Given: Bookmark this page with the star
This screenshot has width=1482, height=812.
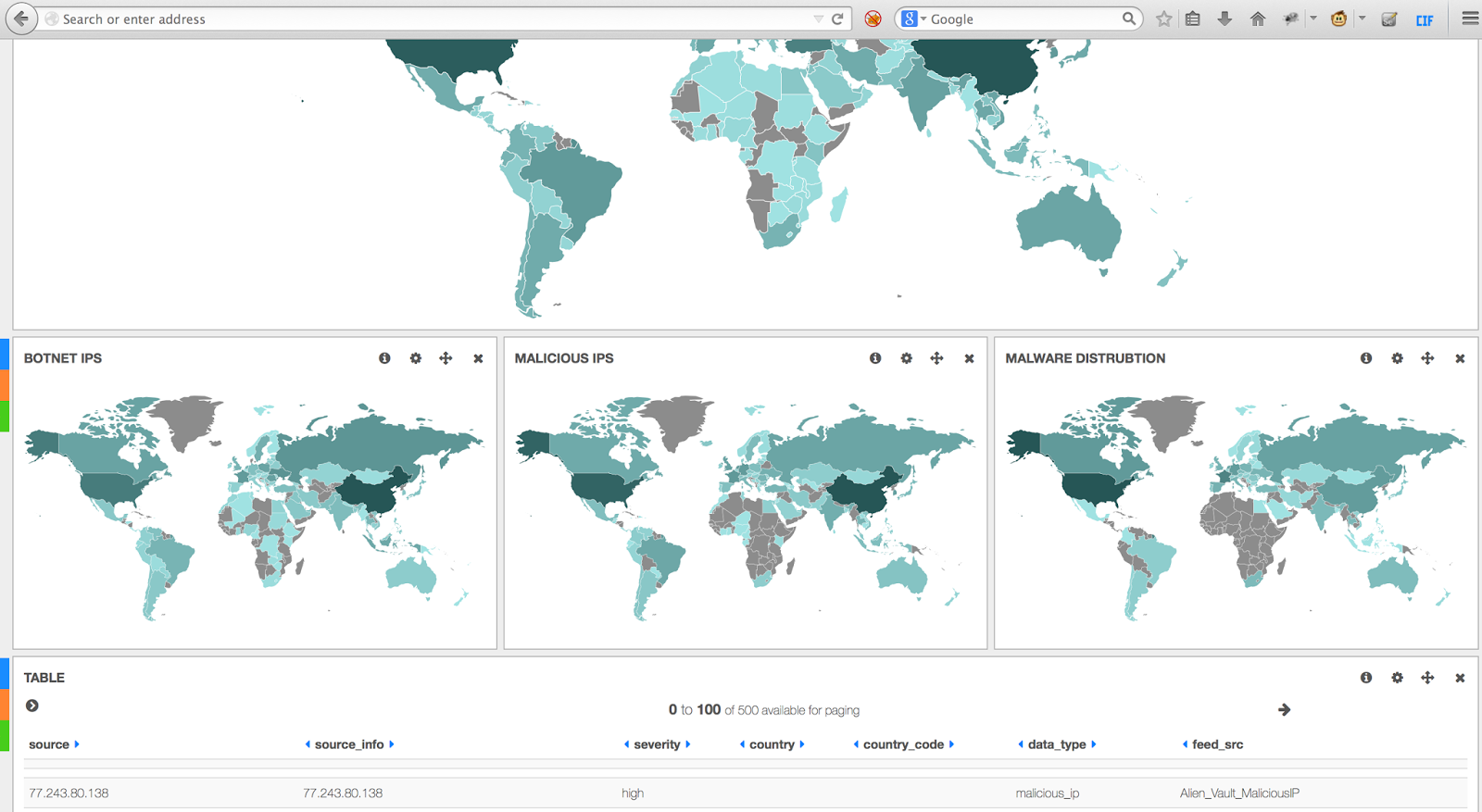Looking at the screenshot, I should pos(1164,19).
